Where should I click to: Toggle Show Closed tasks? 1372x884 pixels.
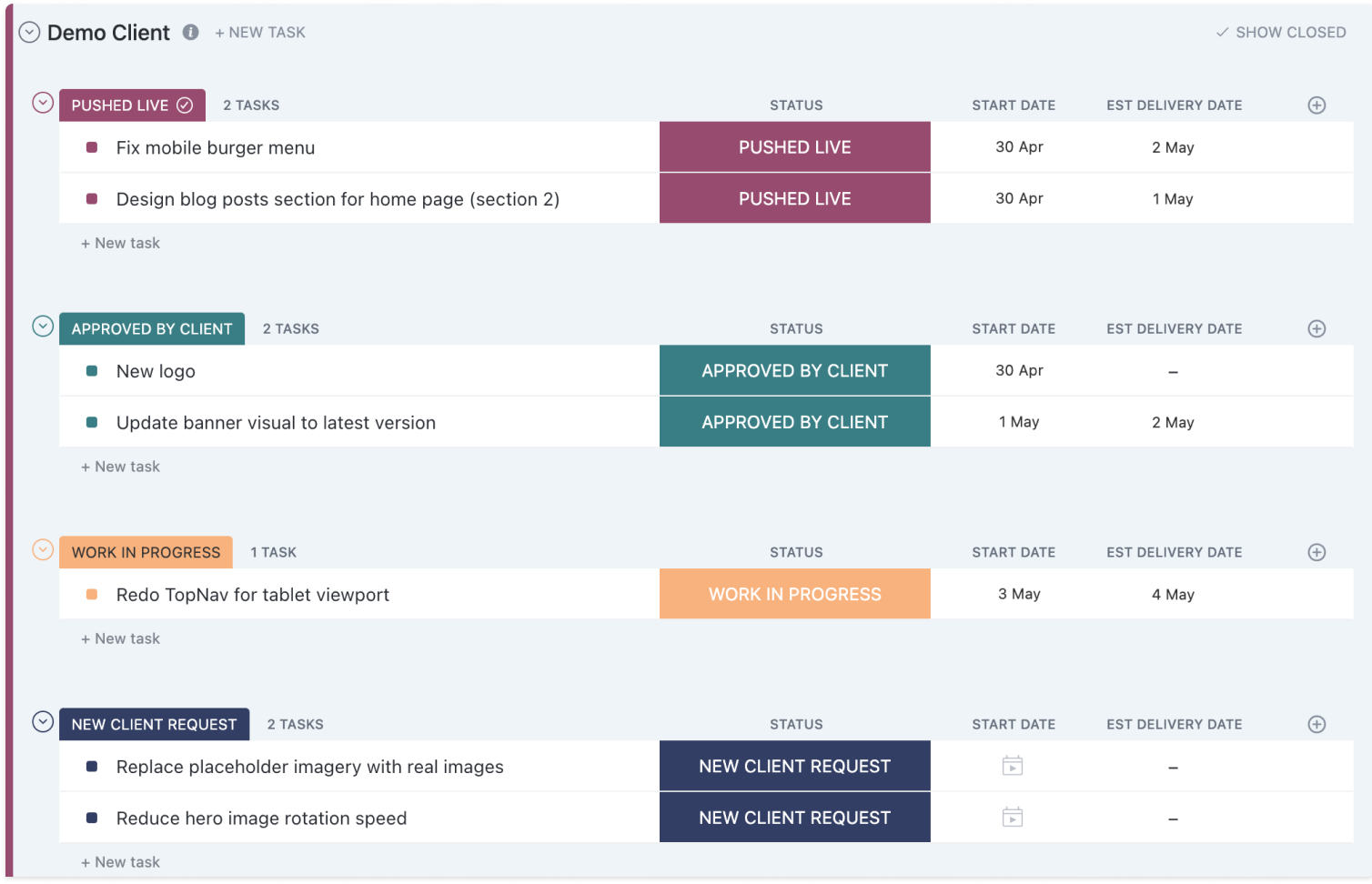point(1281,33)
